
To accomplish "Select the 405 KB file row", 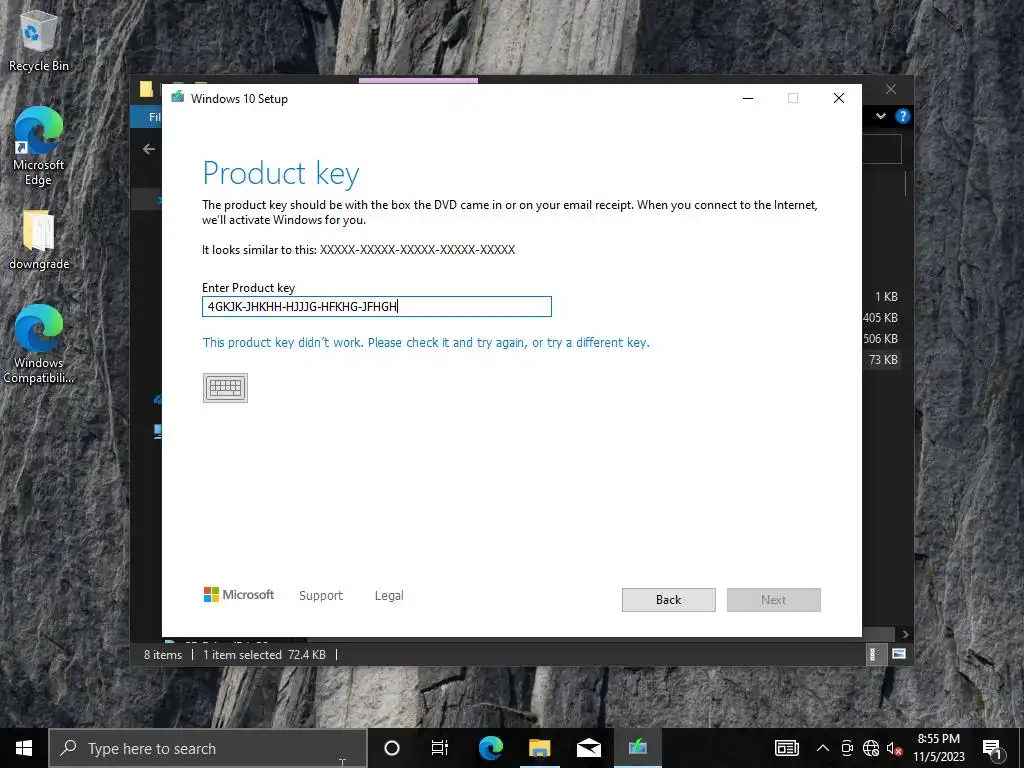I will point(880,317).
